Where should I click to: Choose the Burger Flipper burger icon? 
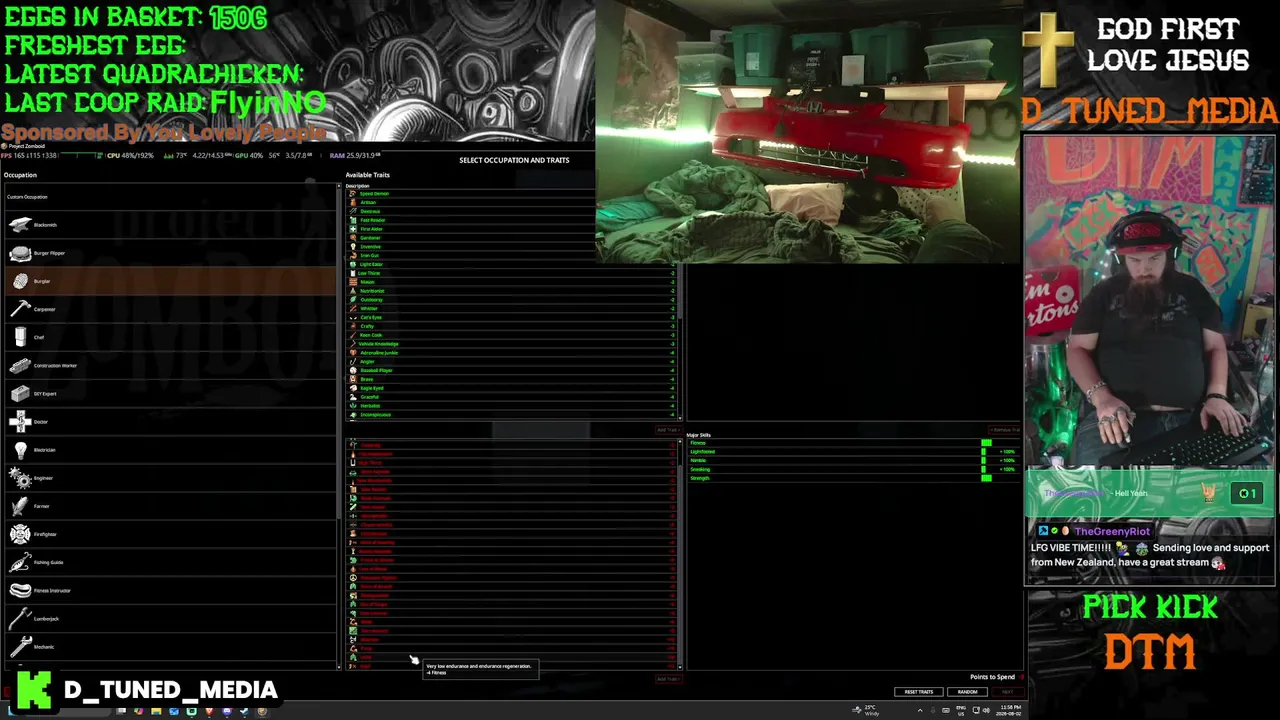click(x=20, y=253)
